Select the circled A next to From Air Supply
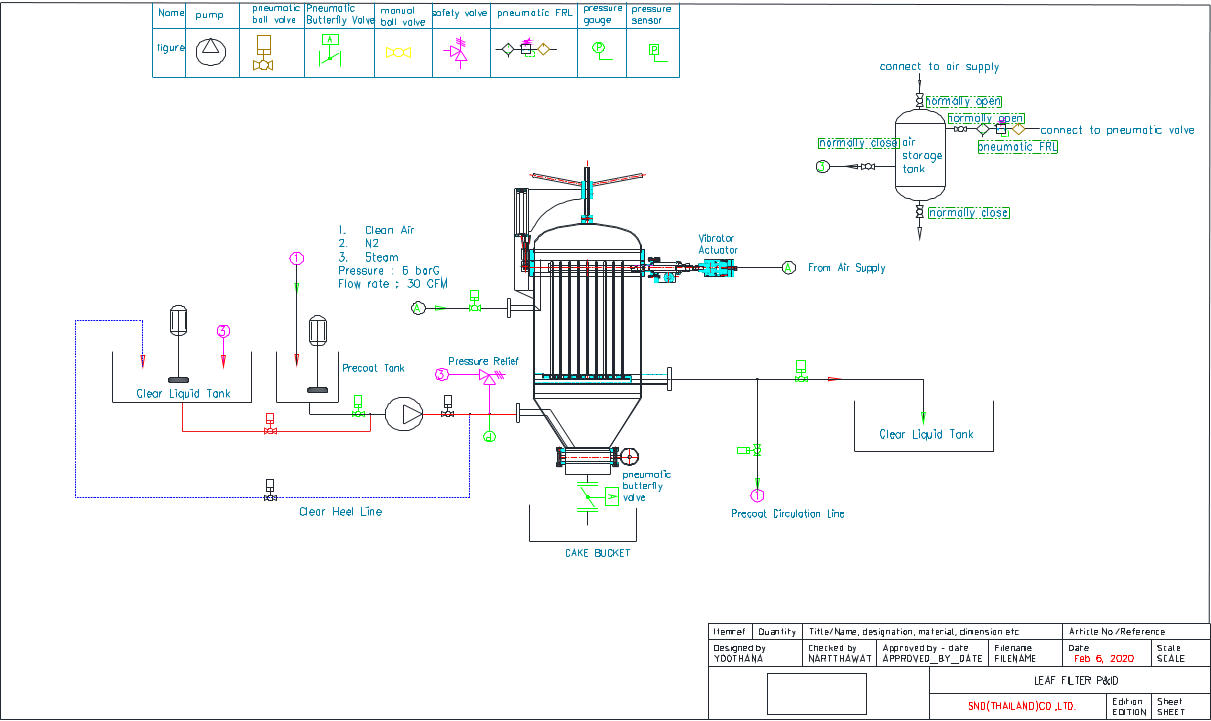Viewport: 1211px width, 721px height. click(788, 268)
